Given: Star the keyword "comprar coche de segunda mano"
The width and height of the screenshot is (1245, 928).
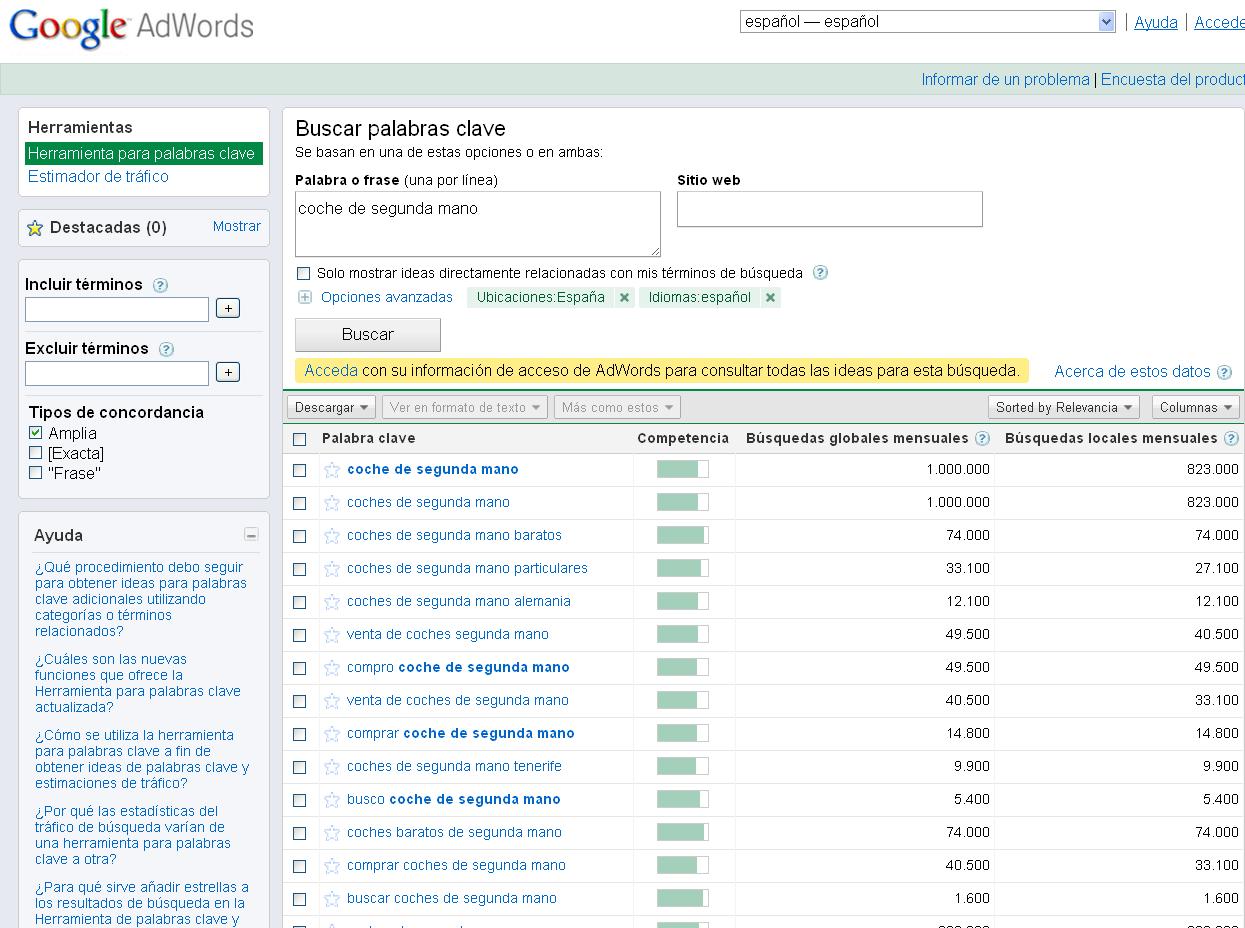Looking at the screenshot, I should [x=332, y=734].
